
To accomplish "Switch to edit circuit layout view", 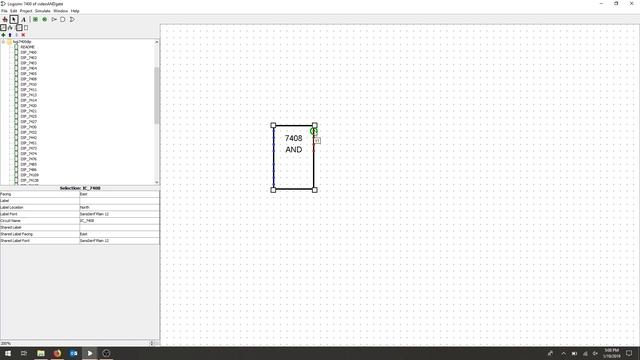I will click(19, 27).
